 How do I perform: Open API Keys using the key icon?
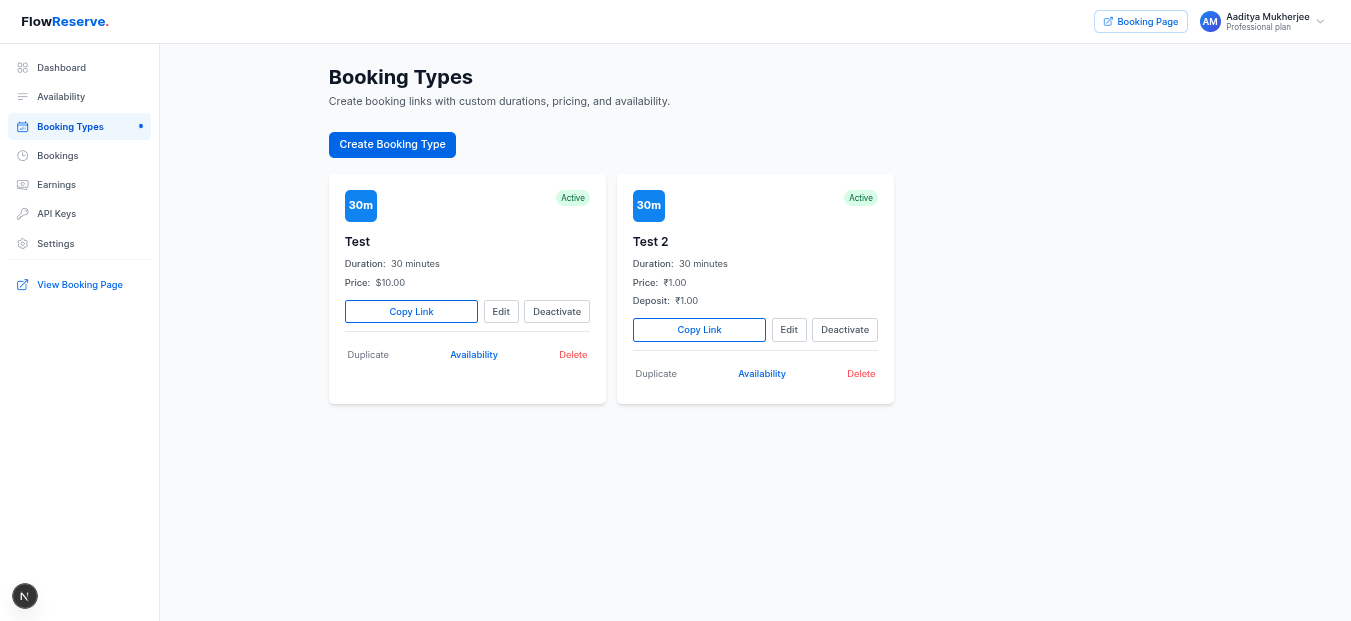coord(22,213)
